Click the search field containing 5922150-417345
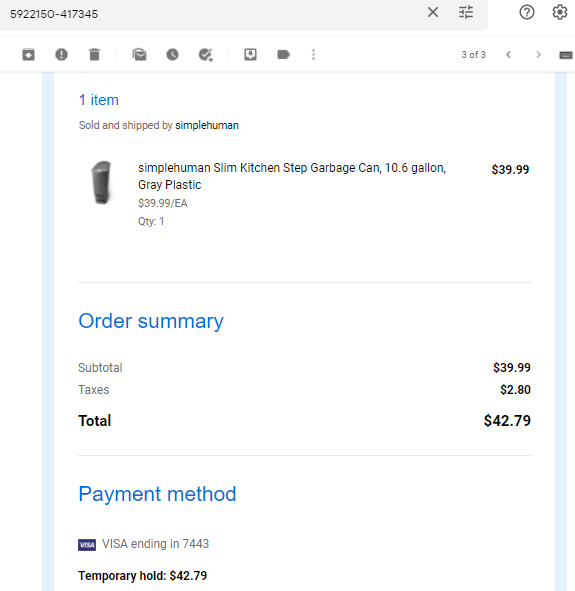This screenshot has width=575, height=591. (x=215, y=14)
